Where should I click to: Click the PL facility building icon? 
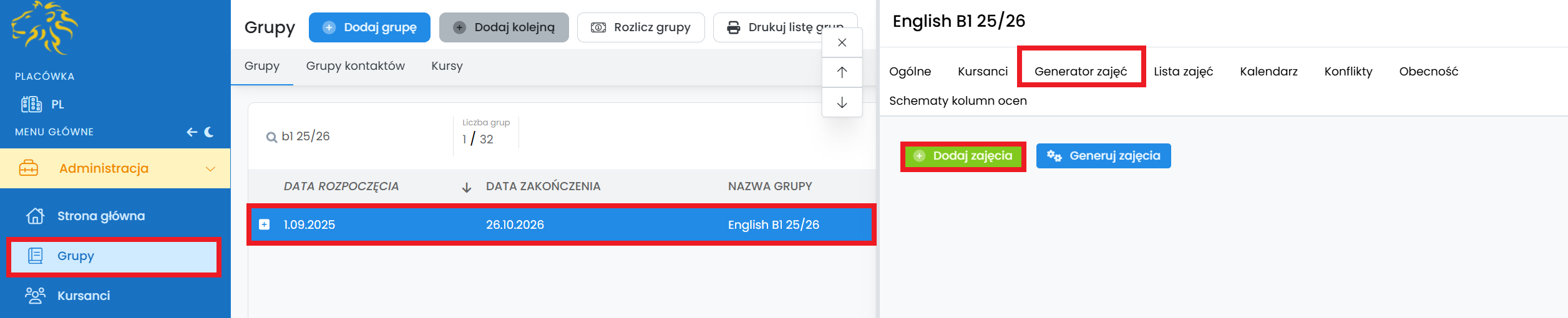[31, 104]
